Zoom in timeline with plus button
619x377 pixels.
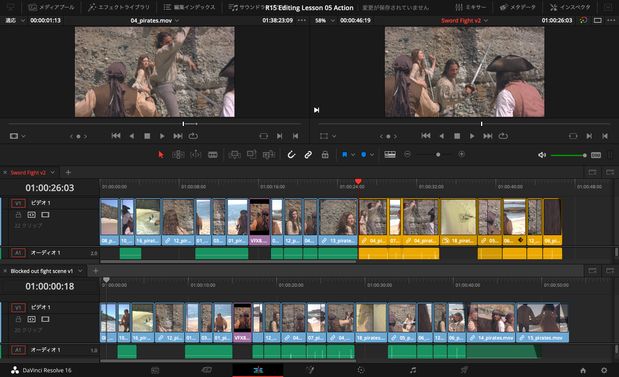[x=461, y=154]
